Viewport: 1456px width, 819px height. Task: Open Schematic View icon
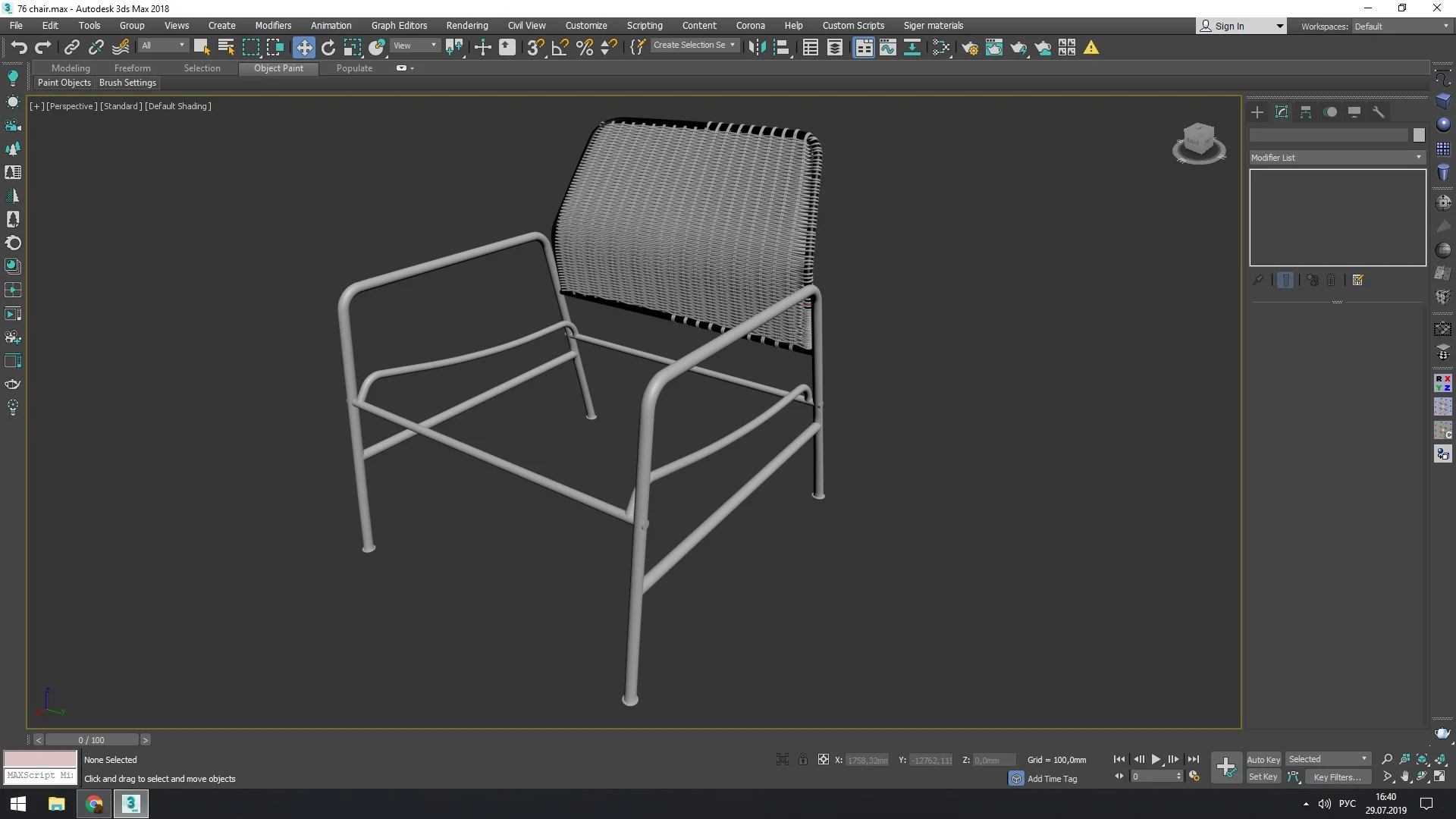click(x=912, y=48)
